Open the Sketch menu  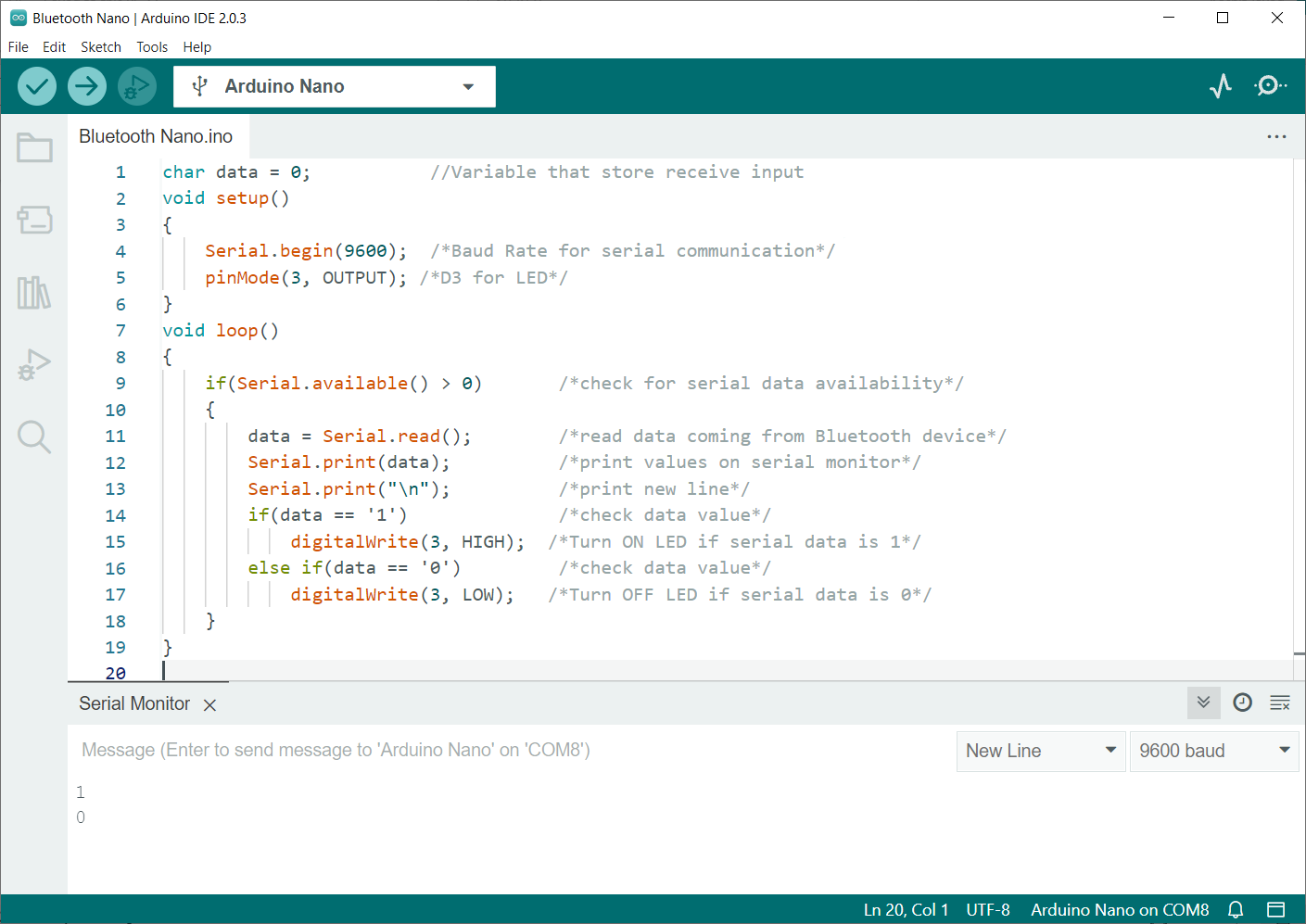click(x=101, y=47)
